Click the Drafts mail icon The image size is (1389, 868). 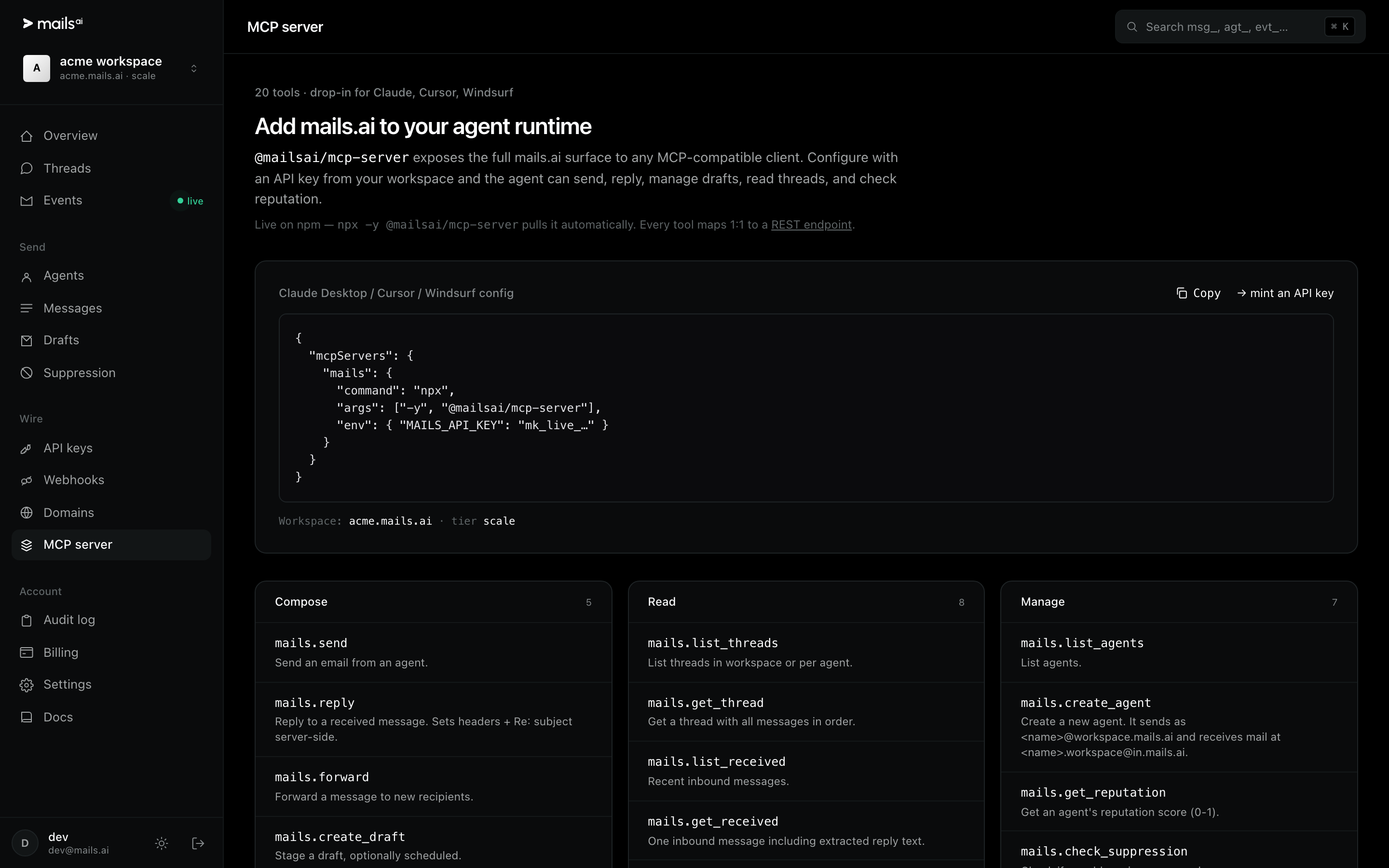click(27, 340)
